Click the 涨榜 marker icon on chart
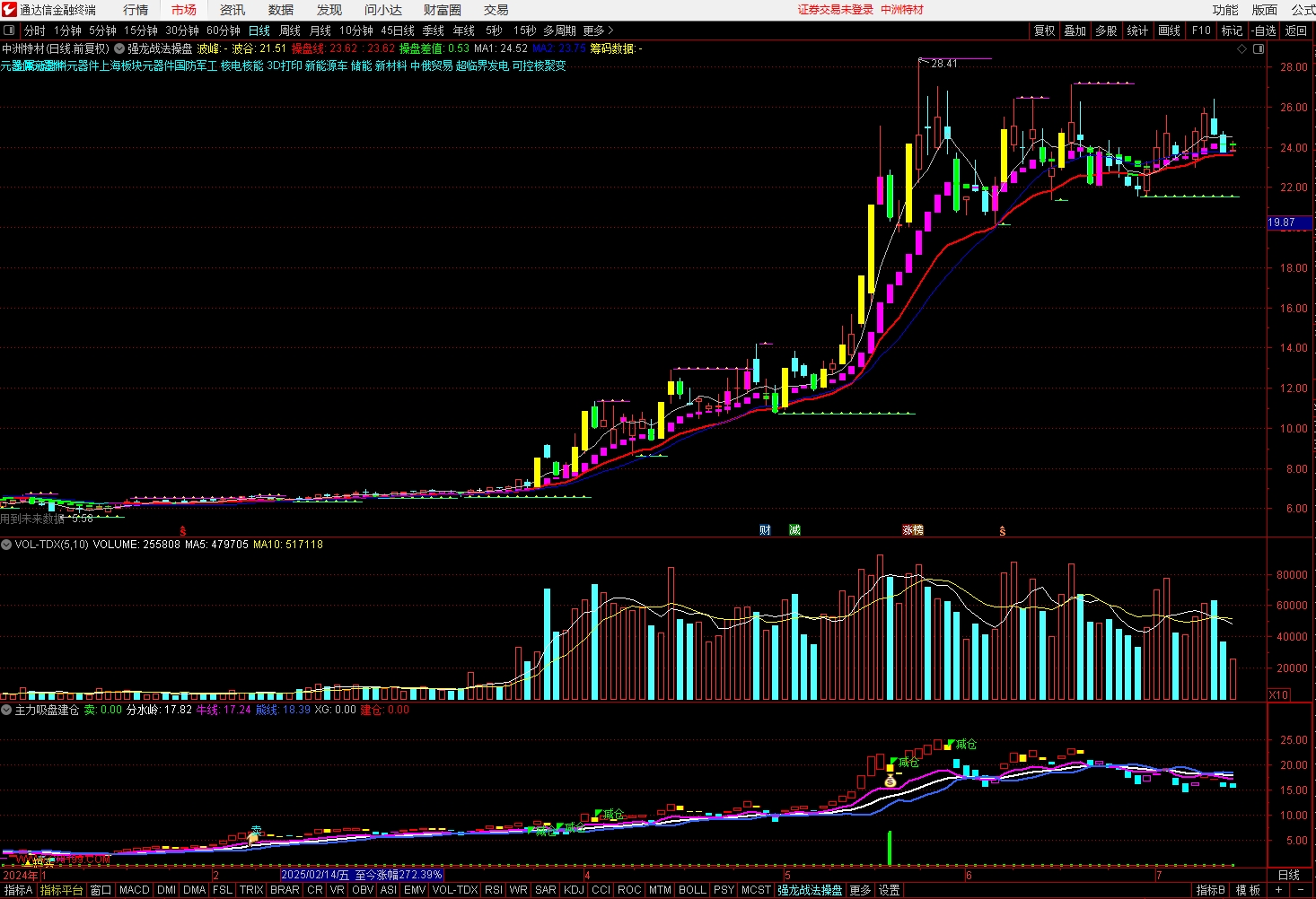1316x899 pixels. pos(913,530)
